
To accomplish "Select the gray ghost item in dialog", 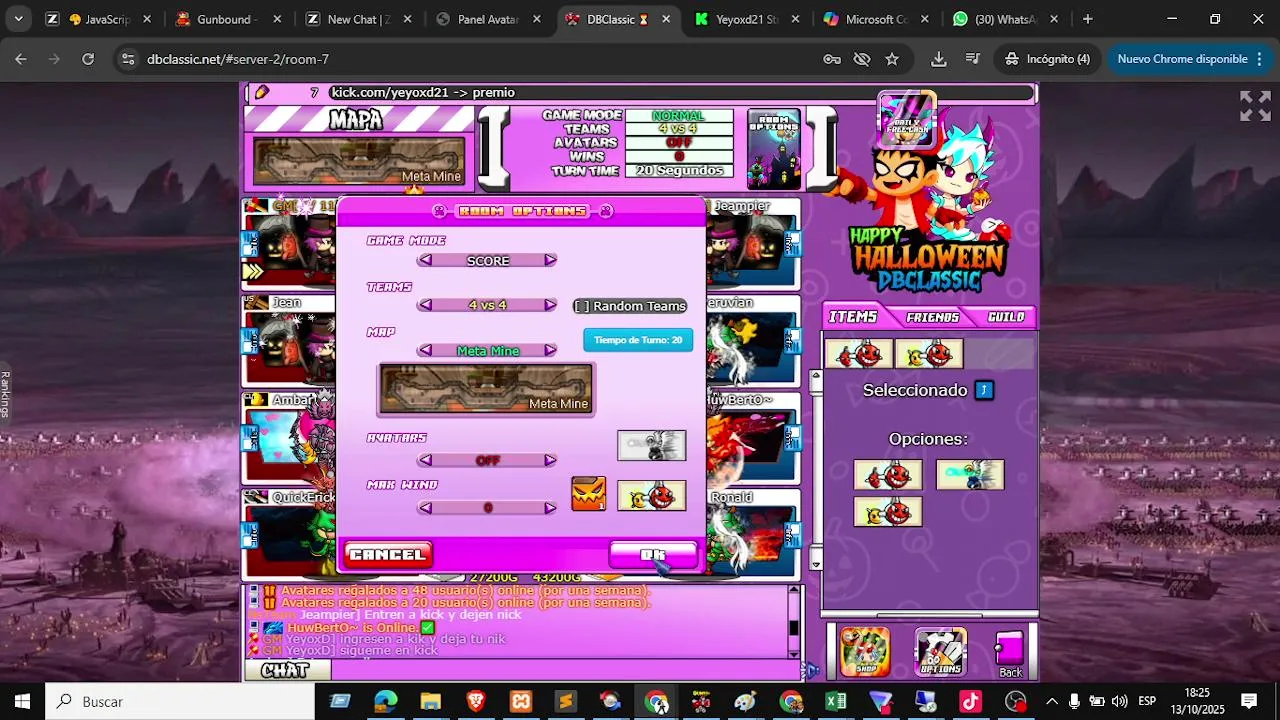I will pyautogui.click(x=652, y=445).
